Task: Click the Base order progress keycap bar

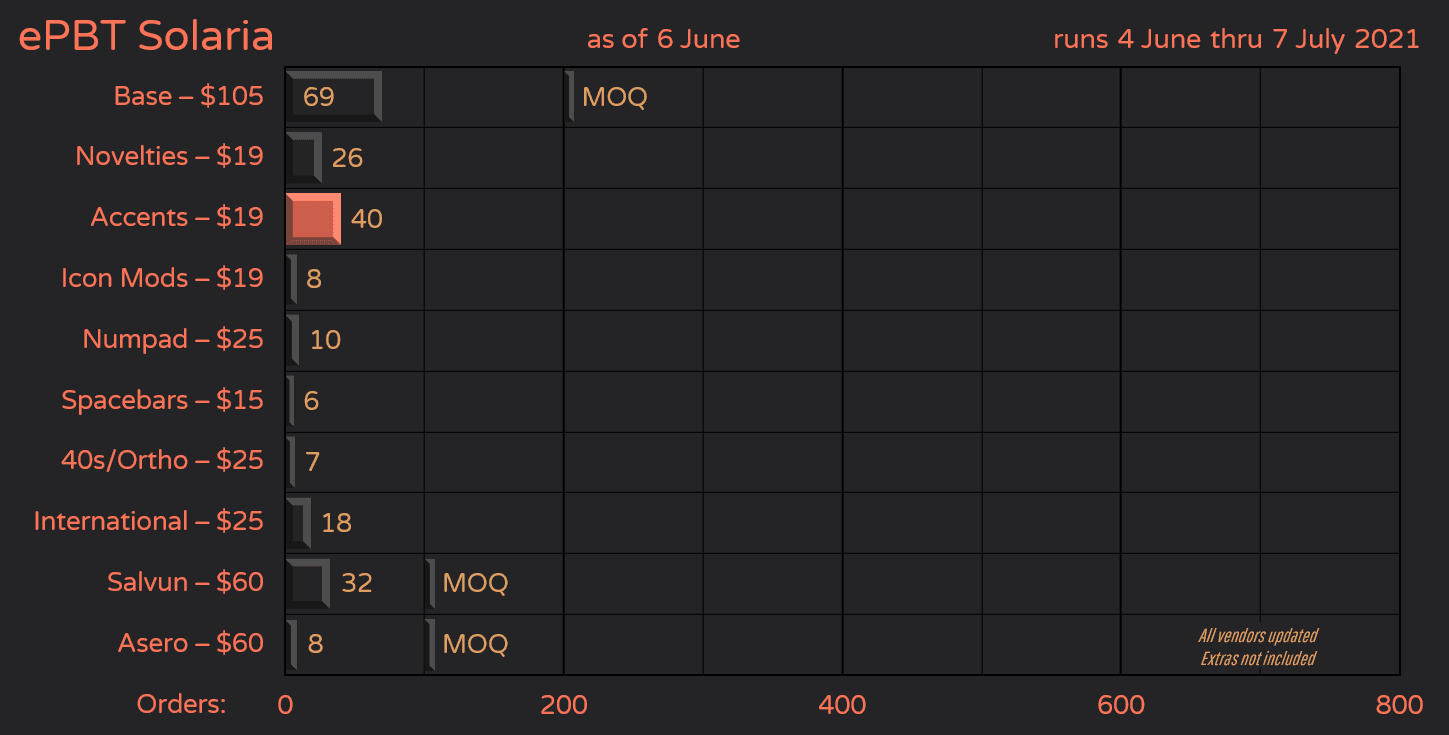Action: pyautogui.click(x=333, y=96)
